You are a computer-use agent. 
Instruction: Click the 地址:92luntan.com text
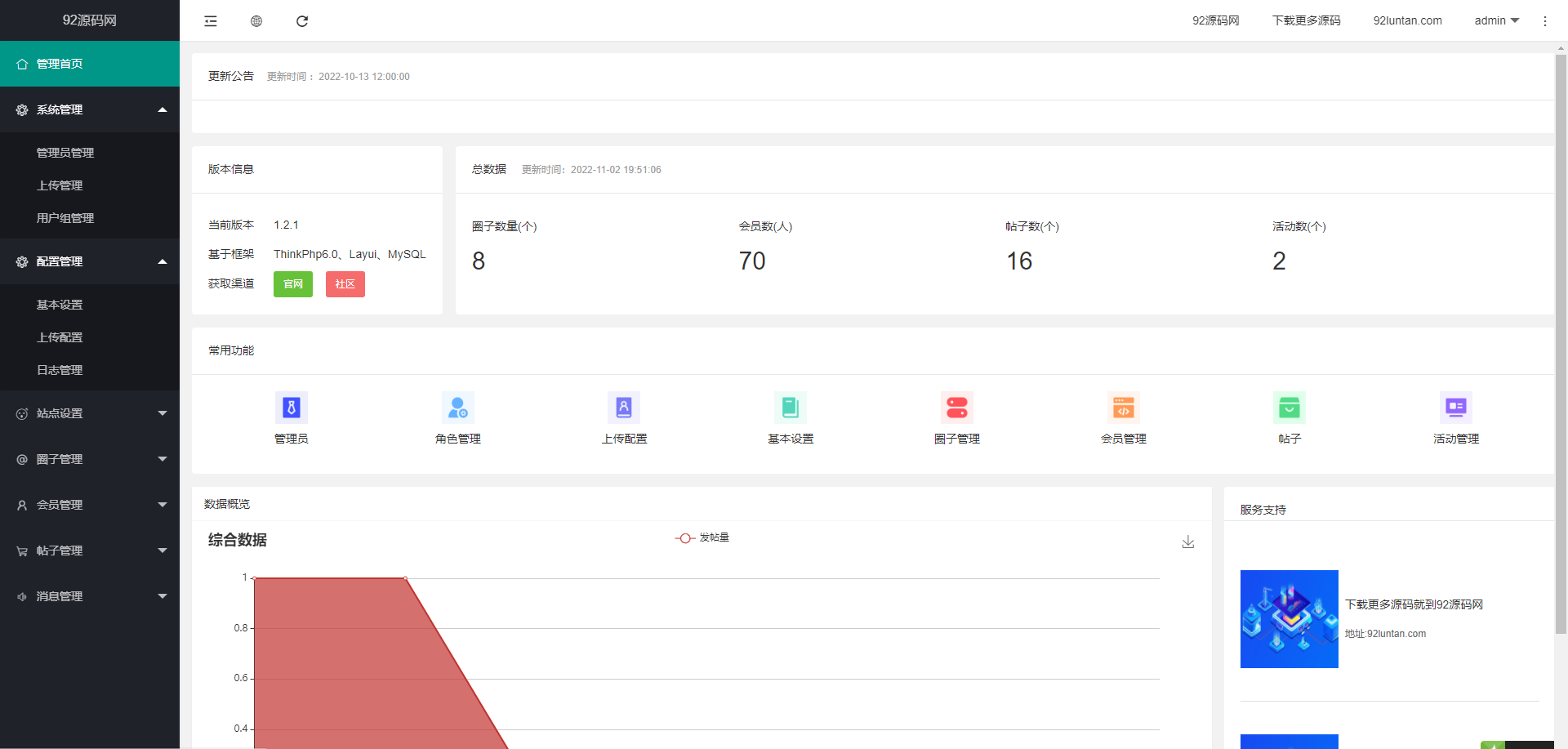1386,634
